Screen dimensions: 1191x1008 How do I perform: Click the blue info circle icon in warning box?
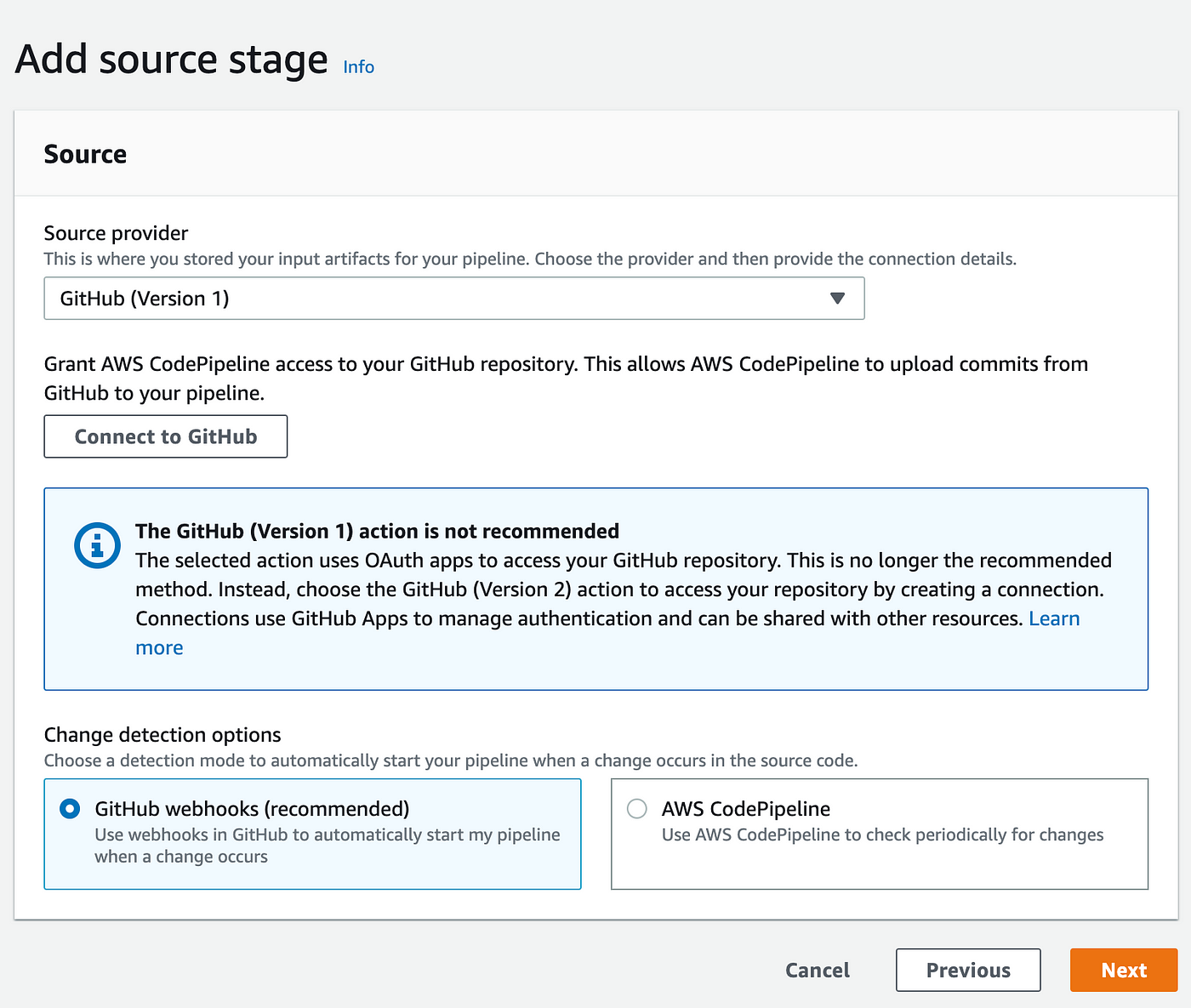coord(98,545)
